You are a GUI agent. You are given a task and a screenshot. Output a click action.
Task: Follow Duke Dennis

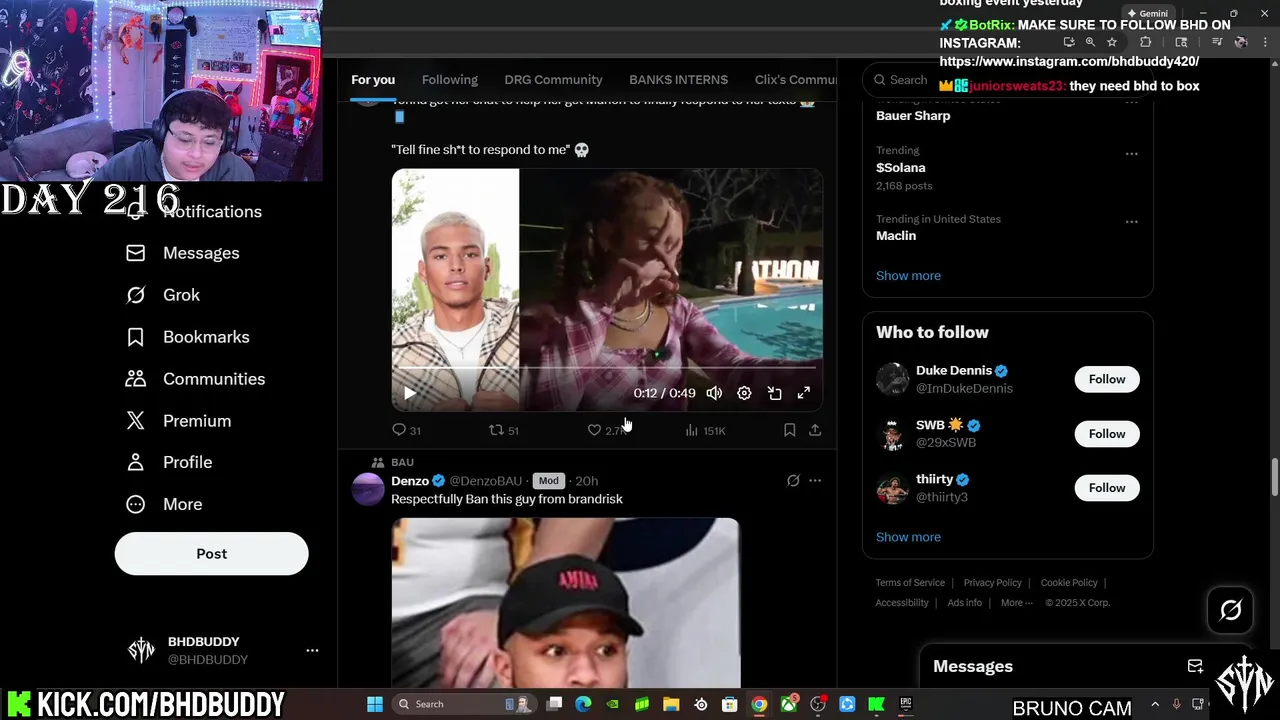1107,379
